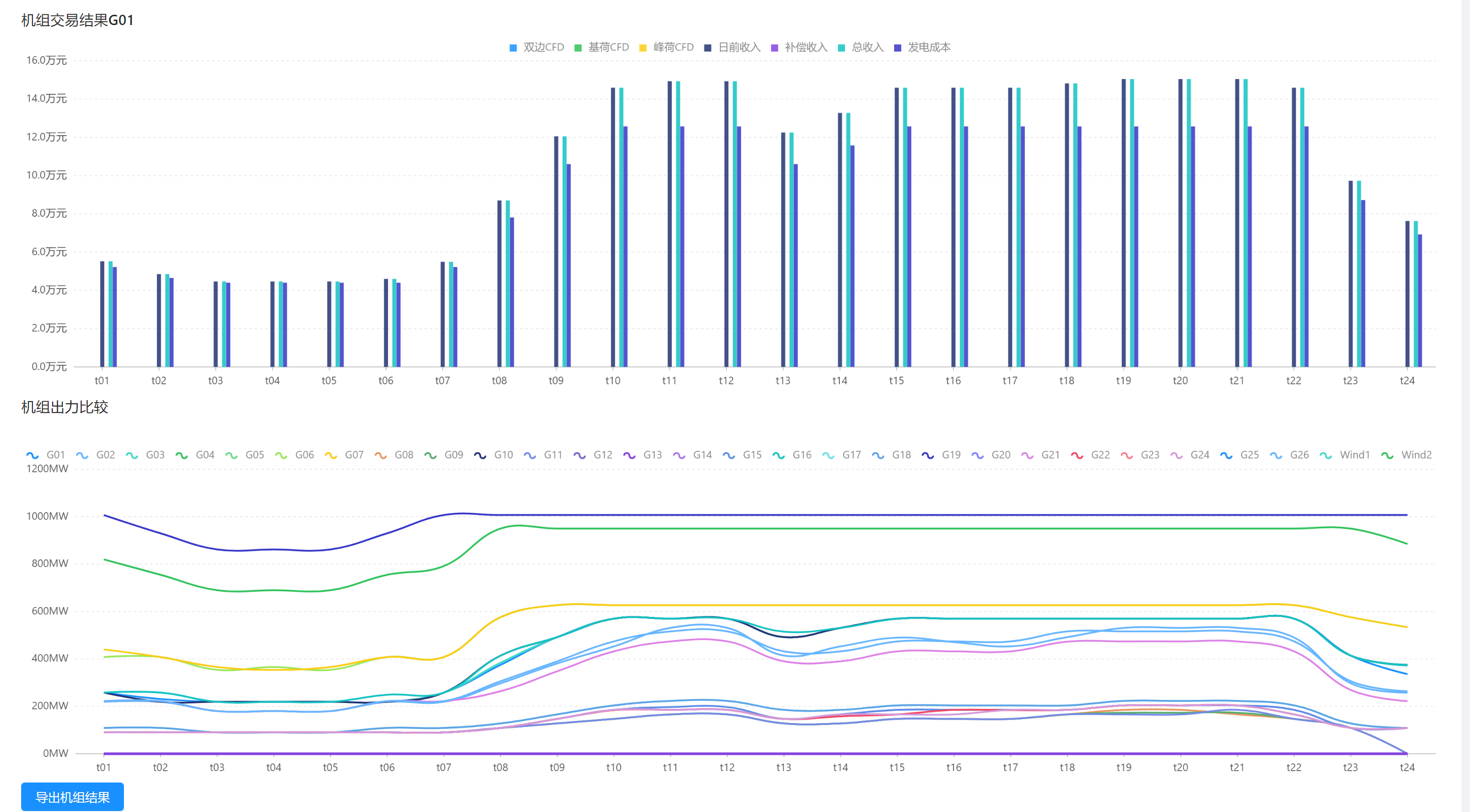Toggle the 日前收入 legend series
The width and height of the screenshot is (1470, 812).
(732, 47)
